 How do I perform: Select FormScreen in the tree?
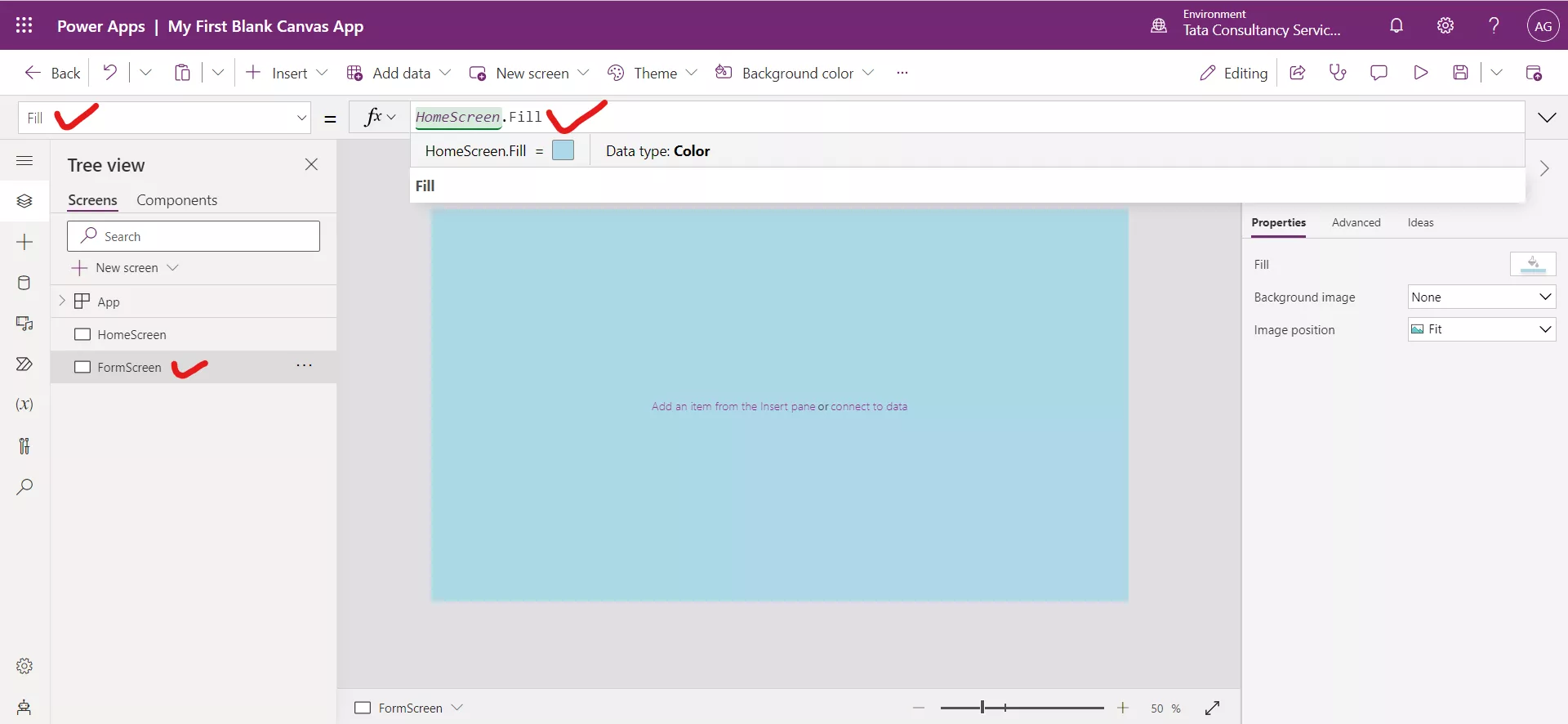[x=194, y=367]
